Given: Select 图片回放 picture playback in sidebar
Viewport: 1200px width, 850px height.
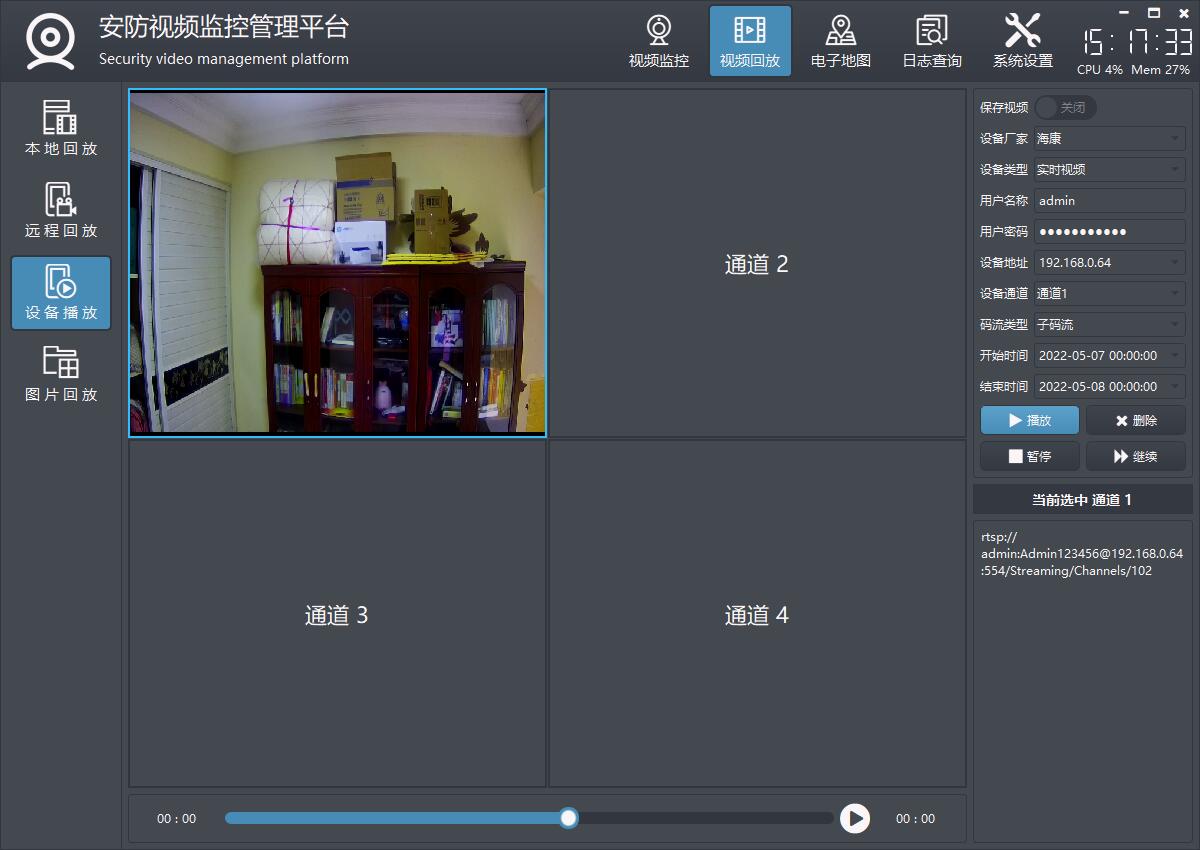Looking at the screenshot, I should point(61,375).
